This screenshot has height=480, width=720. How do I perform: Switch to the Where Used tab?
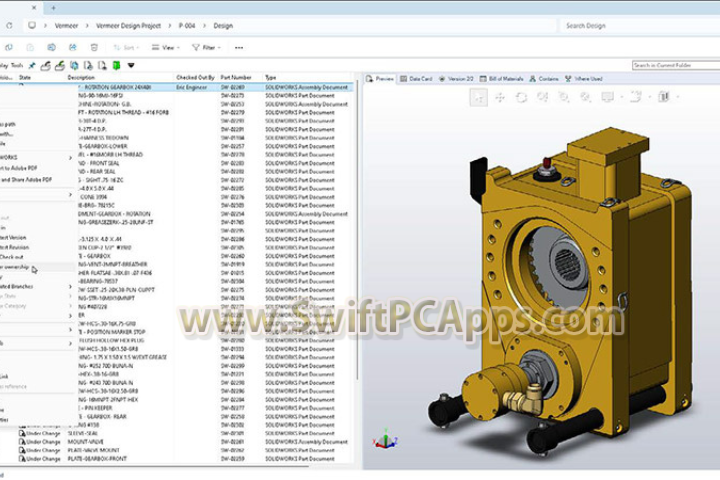tap(584, 79)
